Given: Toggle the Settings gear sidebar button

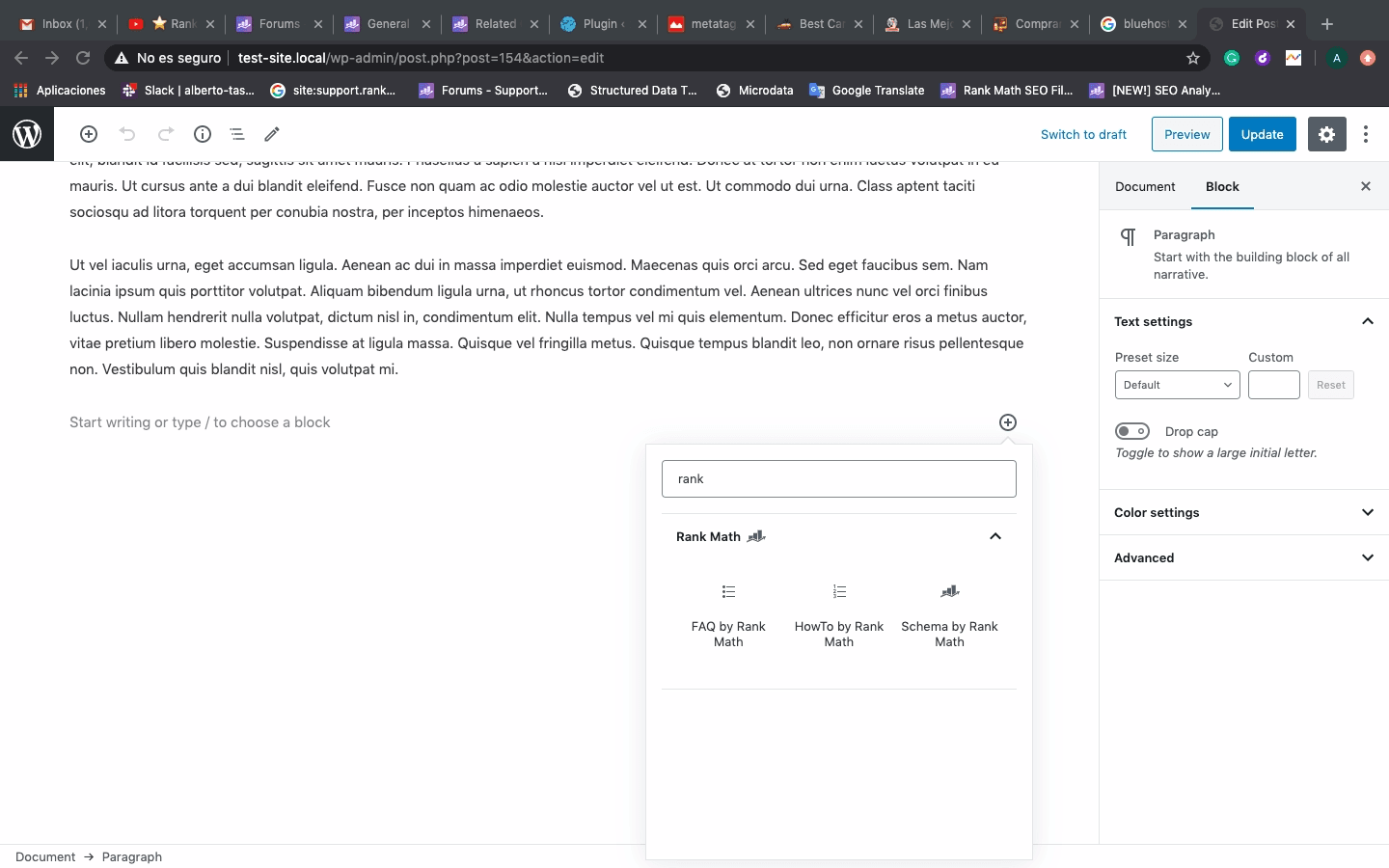Looking at the screenshot, I should tap(1326, 134).
